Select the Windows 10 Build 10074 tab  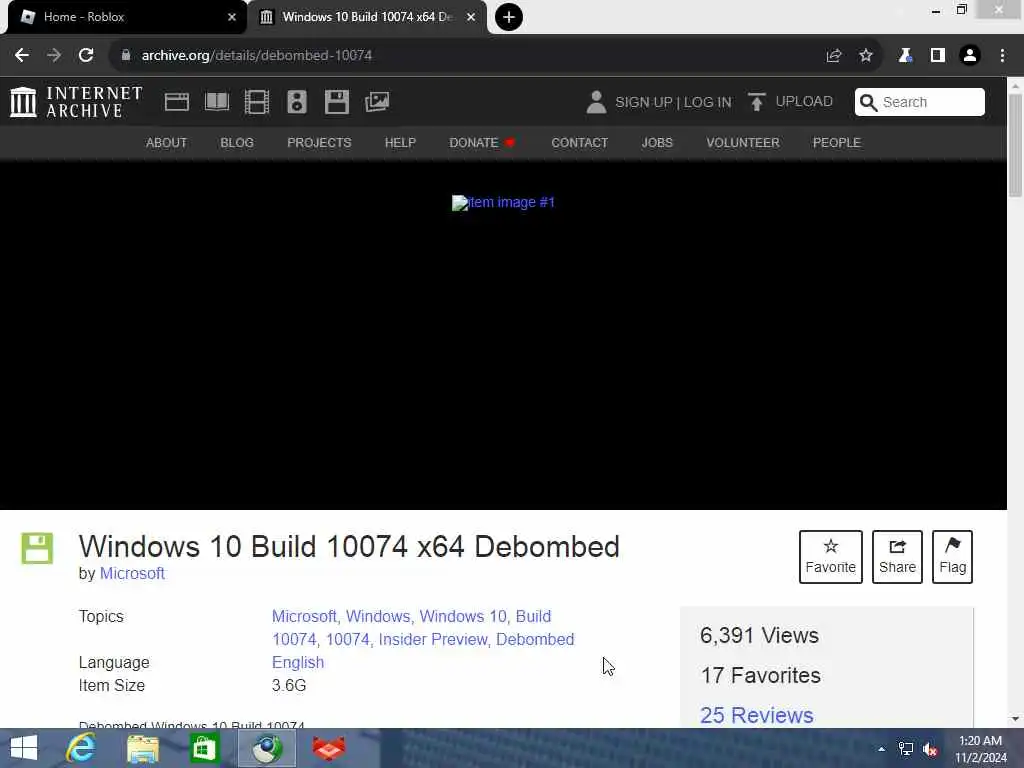pyautogui.click(x=366, y=17)
